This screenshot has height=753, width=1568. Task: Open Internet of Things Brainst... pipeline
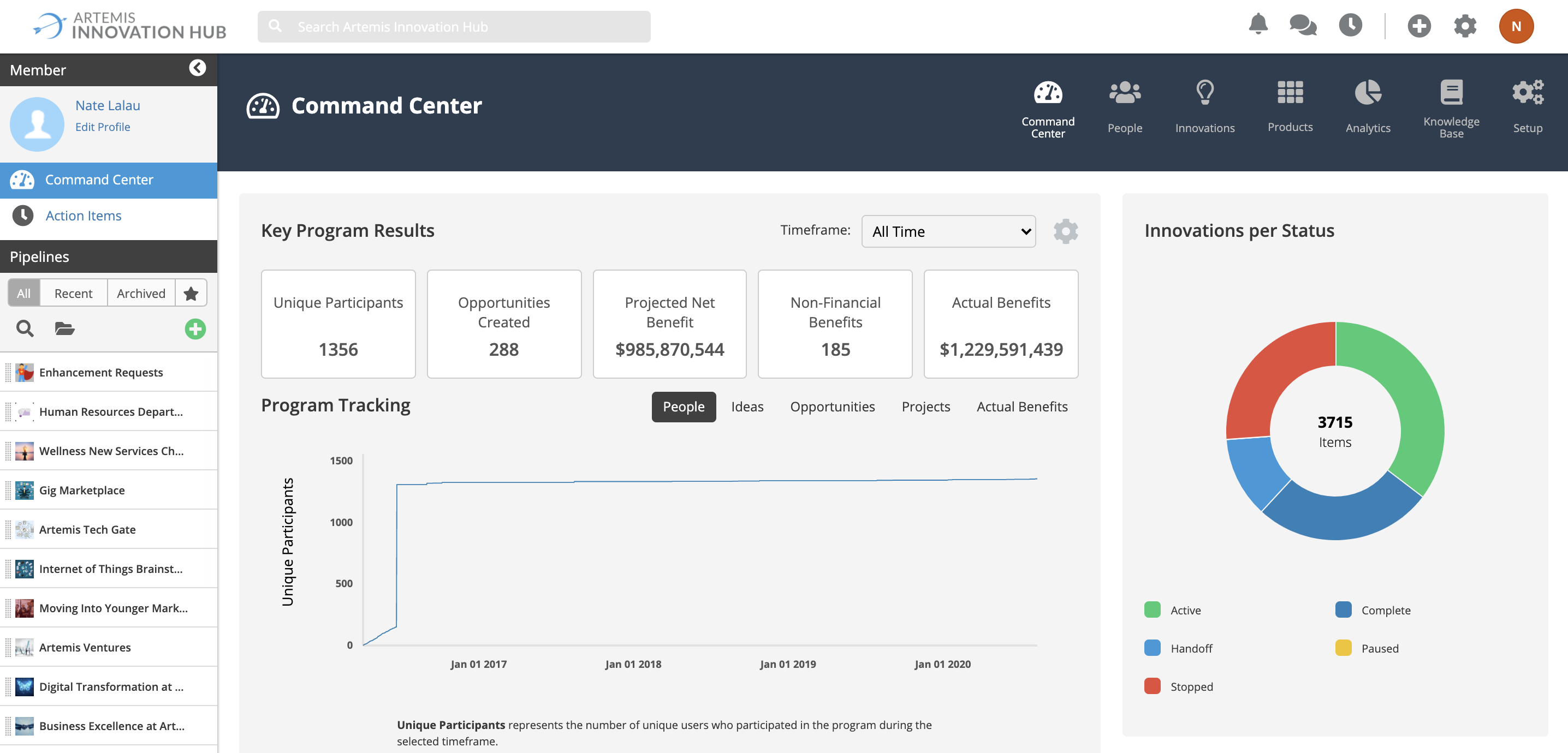coord(108,569)
